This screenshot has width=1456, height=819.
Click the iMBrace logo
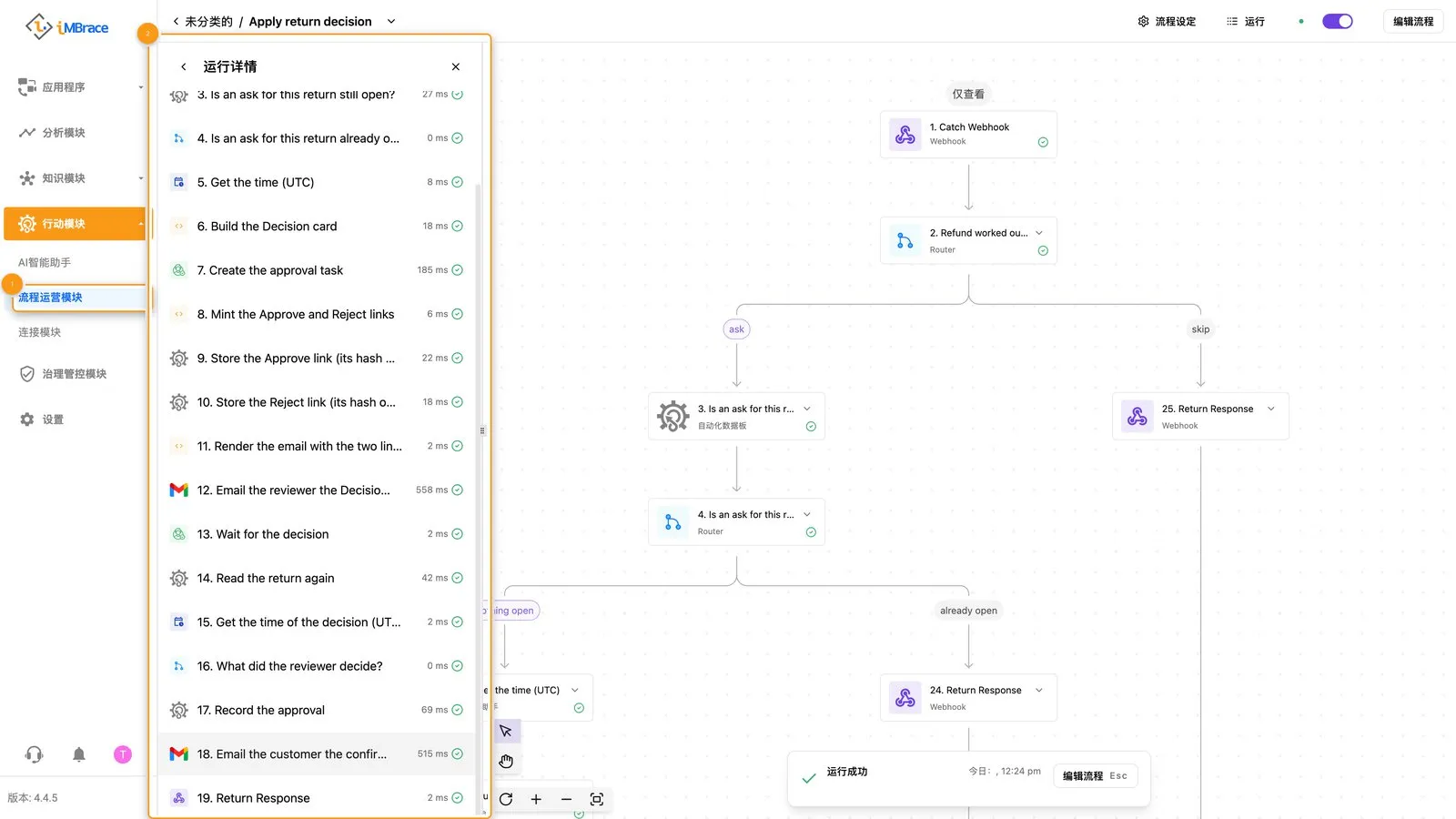tap(66, 26)
